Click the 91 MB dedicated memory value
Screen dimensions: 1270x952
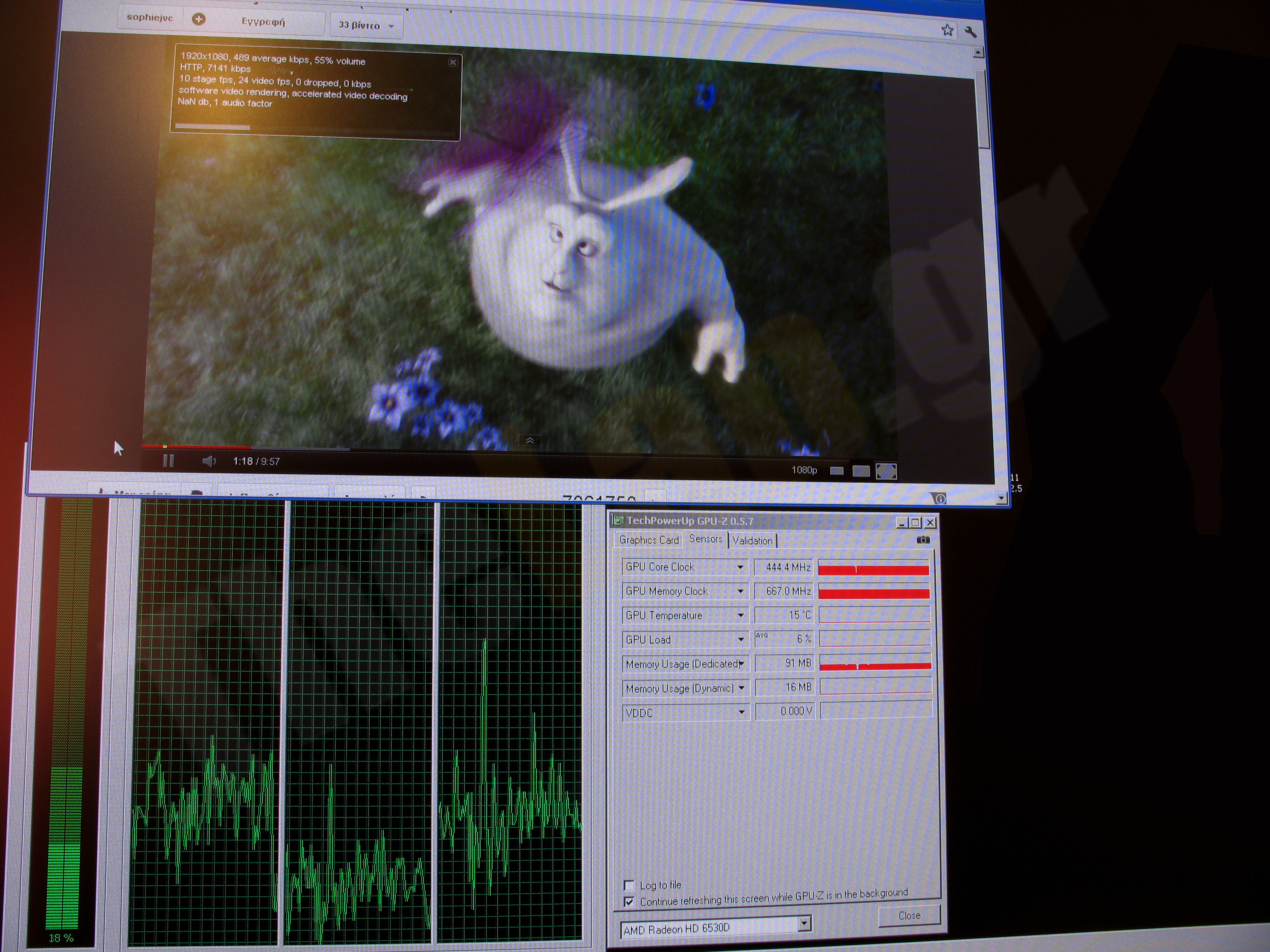click(x=785, y=663)
